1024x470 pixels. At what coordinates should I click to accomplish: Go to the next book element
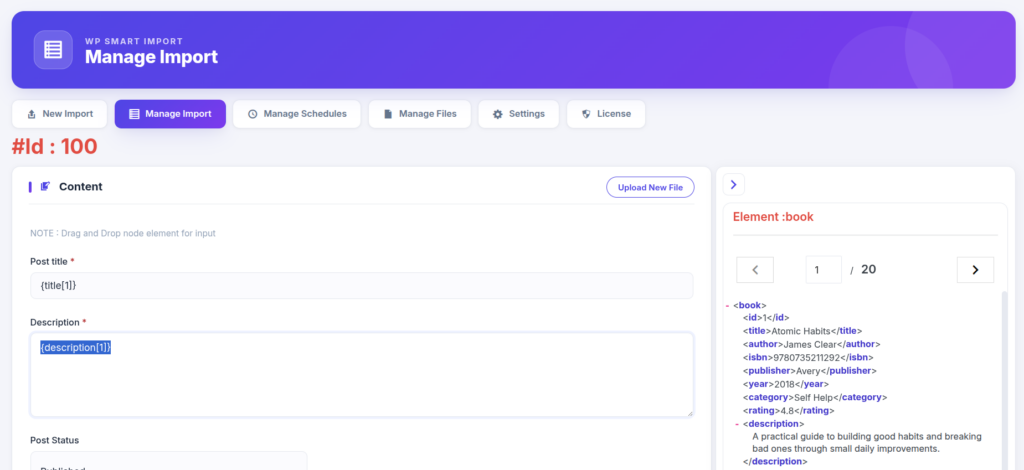[976, 270]
